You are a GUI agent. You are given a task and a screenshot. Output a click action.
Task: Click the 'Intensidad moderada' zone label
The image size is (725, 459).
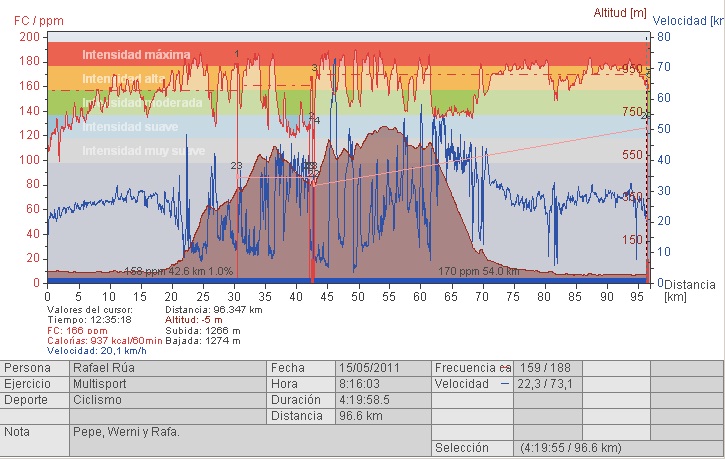[142, 103]
